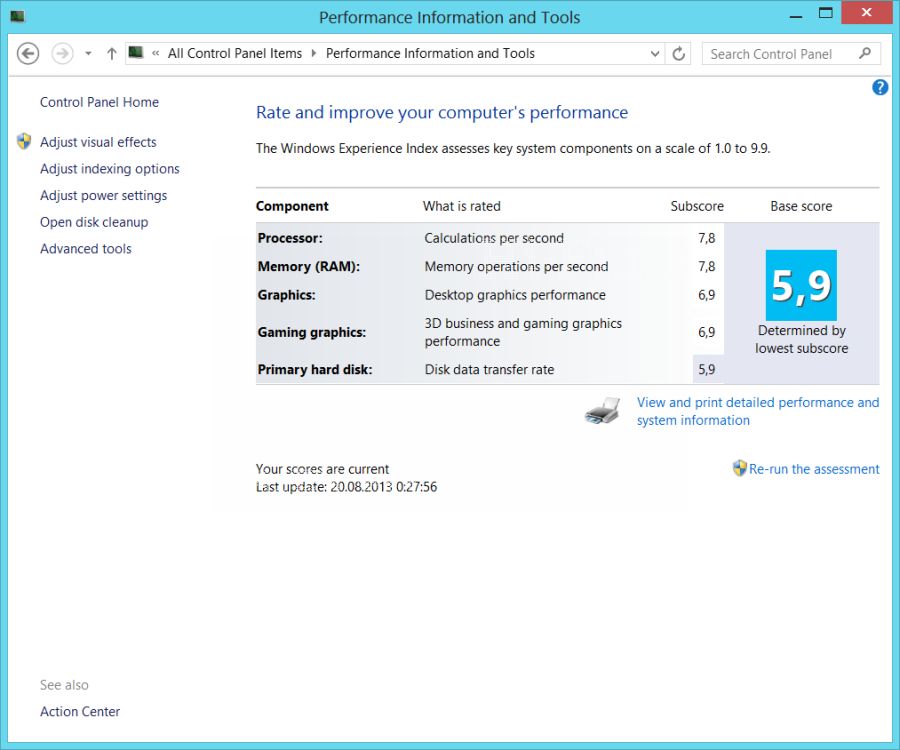
Task: Open the recent locations dropdown arrow
Action: click(88, 54)
